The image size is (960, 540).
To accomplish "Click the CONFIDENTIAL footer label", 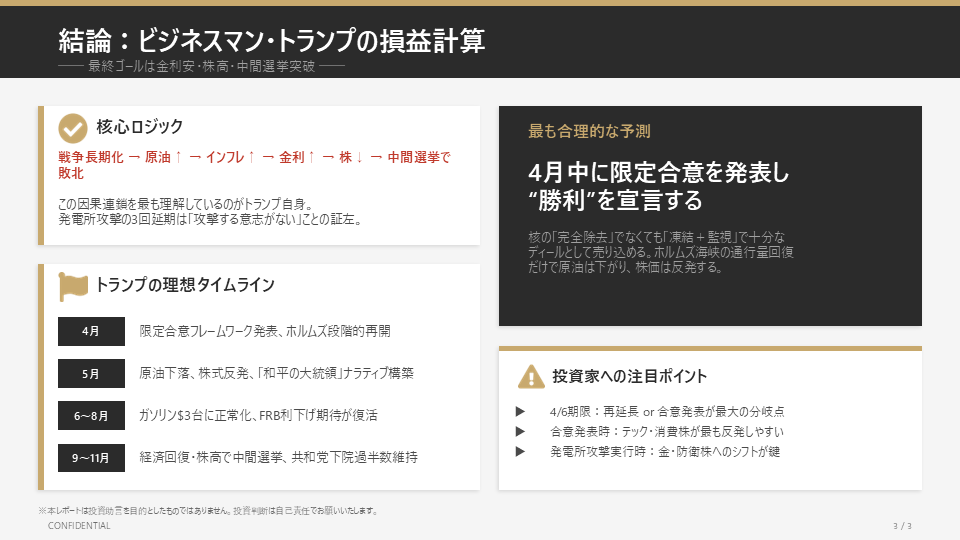I will pos(79,526).
